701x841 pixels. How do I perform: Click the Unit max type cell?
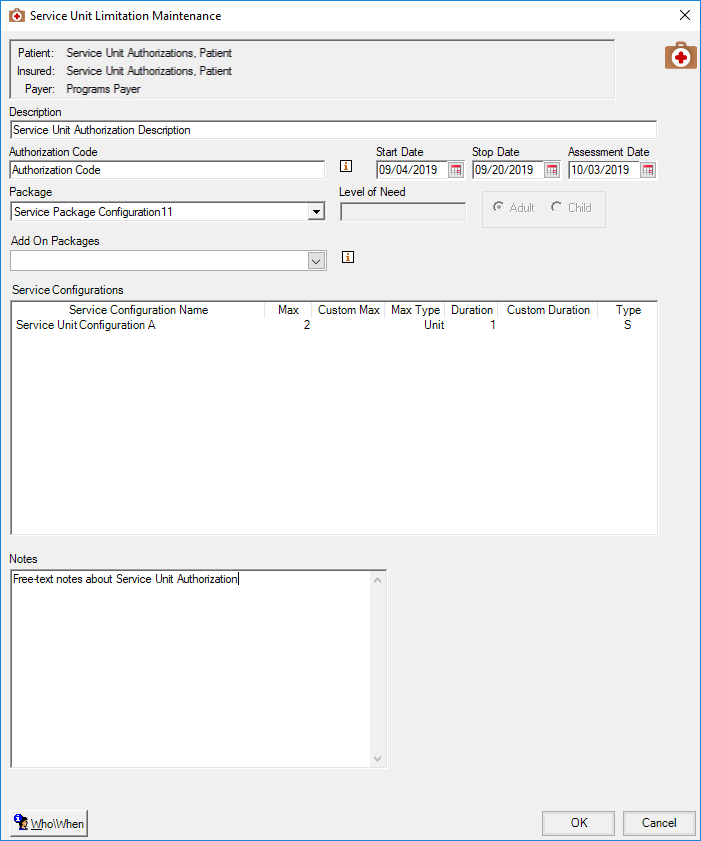click(x=434, y=325)
